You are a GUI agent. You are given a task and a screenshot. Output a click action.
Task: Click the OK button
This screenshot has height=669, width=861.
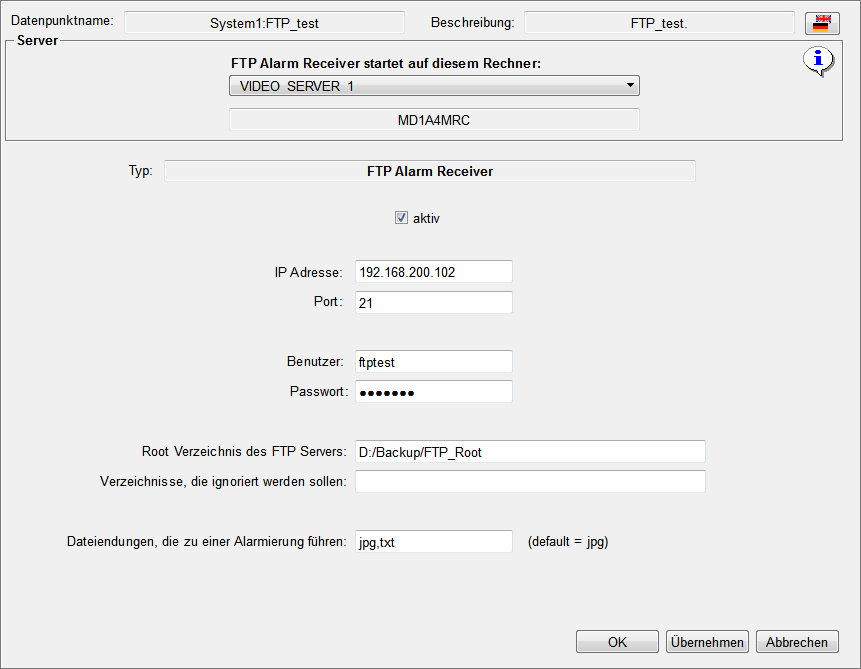click(x=617, y=642)
